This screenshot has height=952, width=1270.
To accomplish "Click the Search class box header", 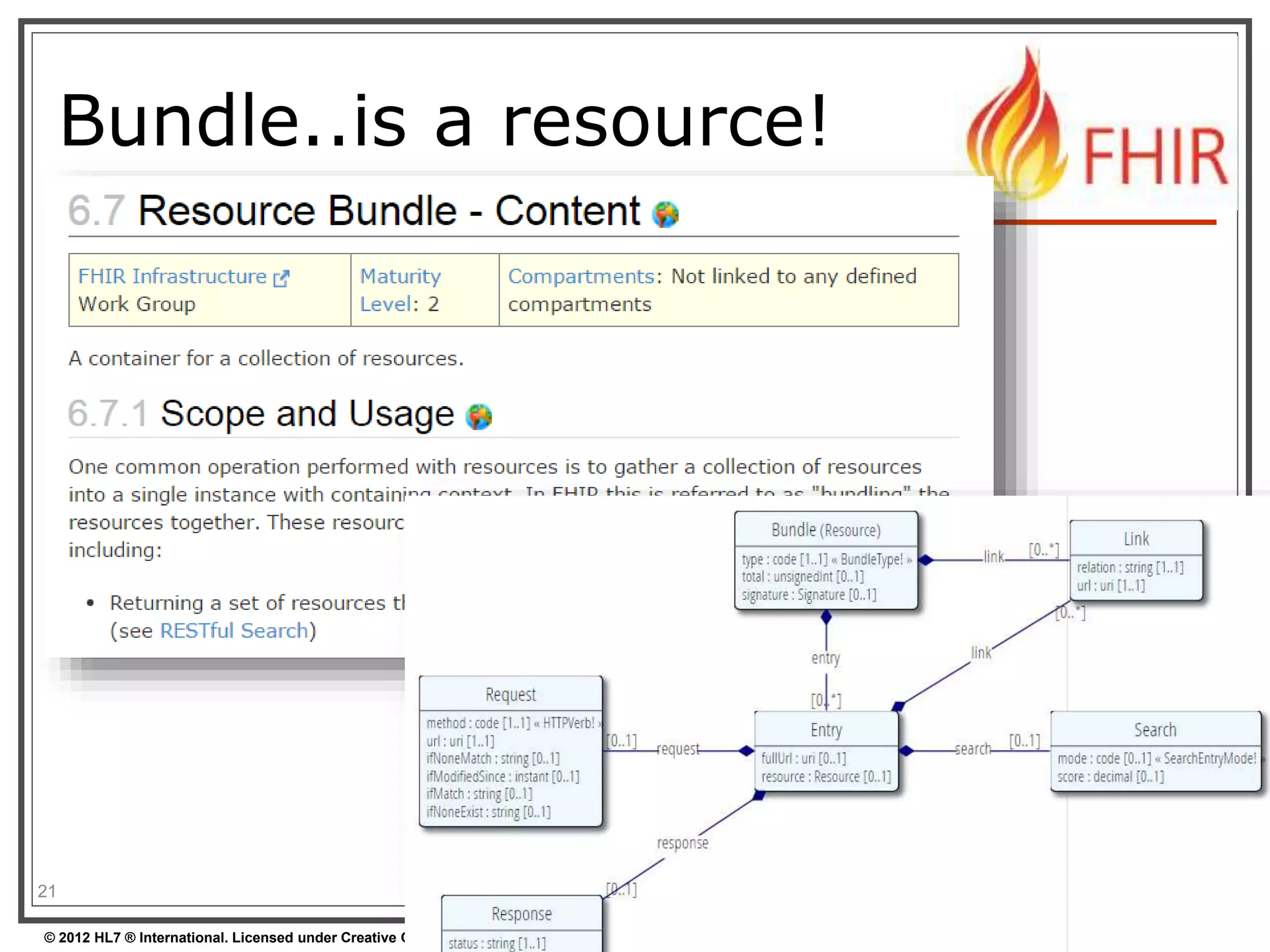I will coord(1155,729).
